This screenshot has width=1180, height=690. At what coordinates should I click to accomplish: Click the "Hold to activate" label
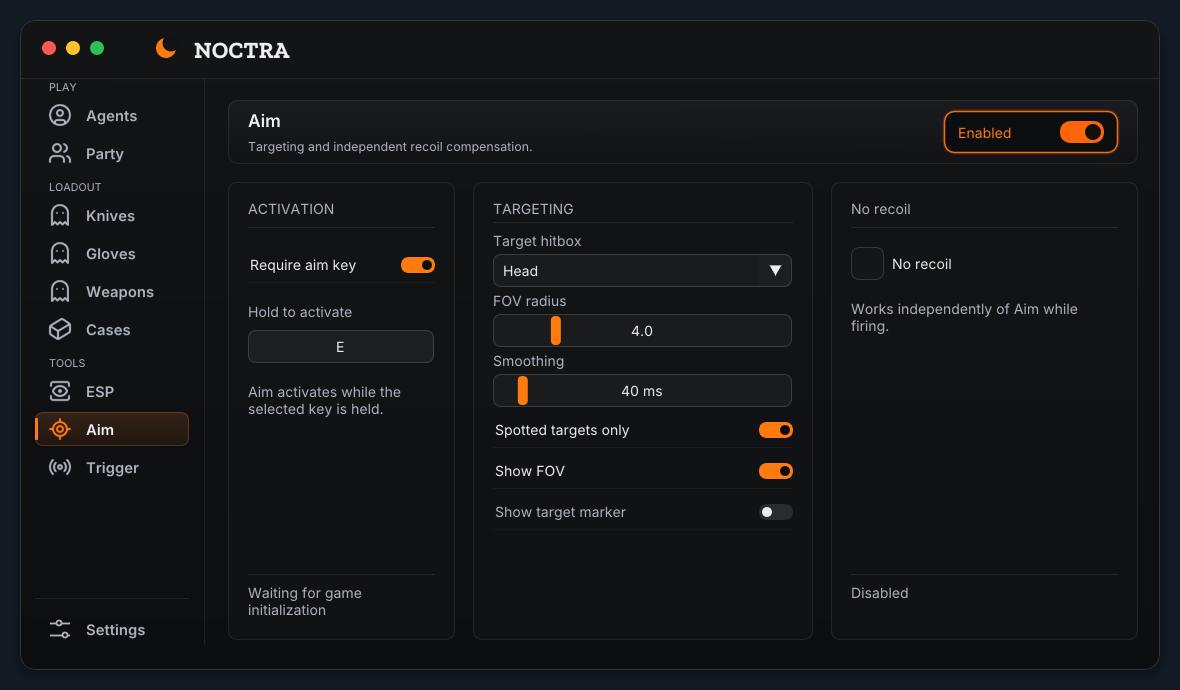300,312
